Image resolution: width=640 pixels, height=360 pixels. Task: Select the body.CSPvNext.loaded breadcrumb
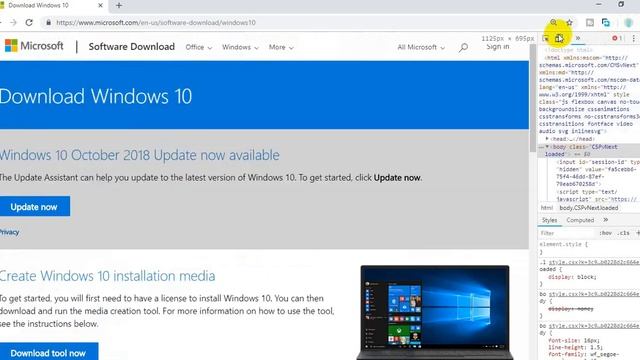[x=589, y=208]
